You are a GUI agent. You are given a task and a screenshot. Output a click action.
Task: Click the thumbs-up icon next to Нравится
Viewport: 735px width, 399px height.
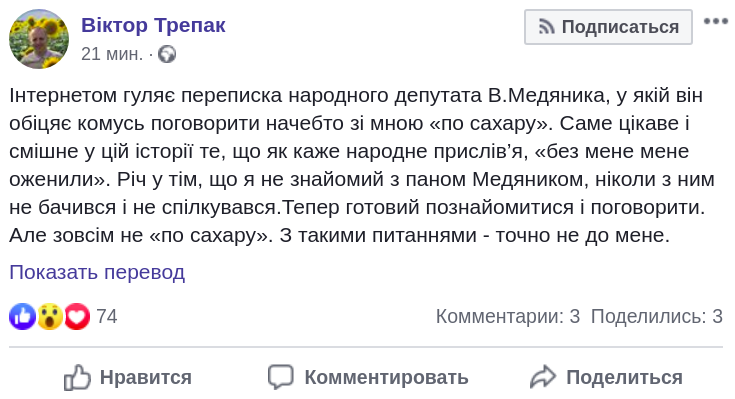coord(77,377)
